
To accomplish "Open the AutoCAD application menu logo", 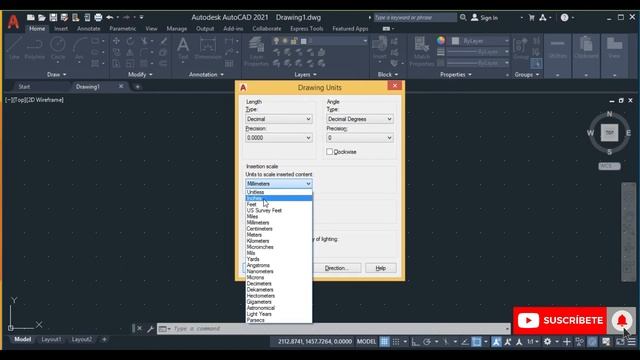I will tap(13, 21).
